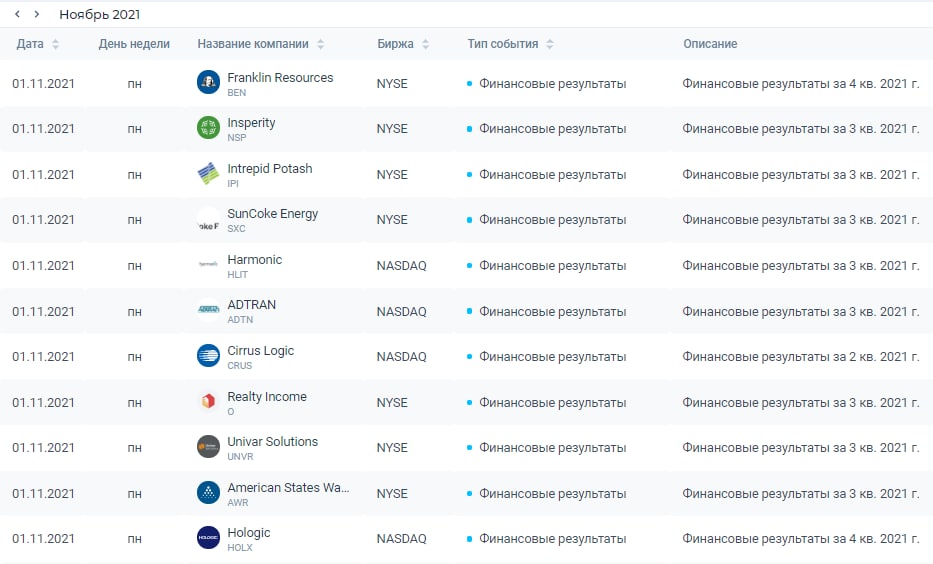Click the Harmonic logo icon
This screenshot has width=933, height=564.
point(208,264)
